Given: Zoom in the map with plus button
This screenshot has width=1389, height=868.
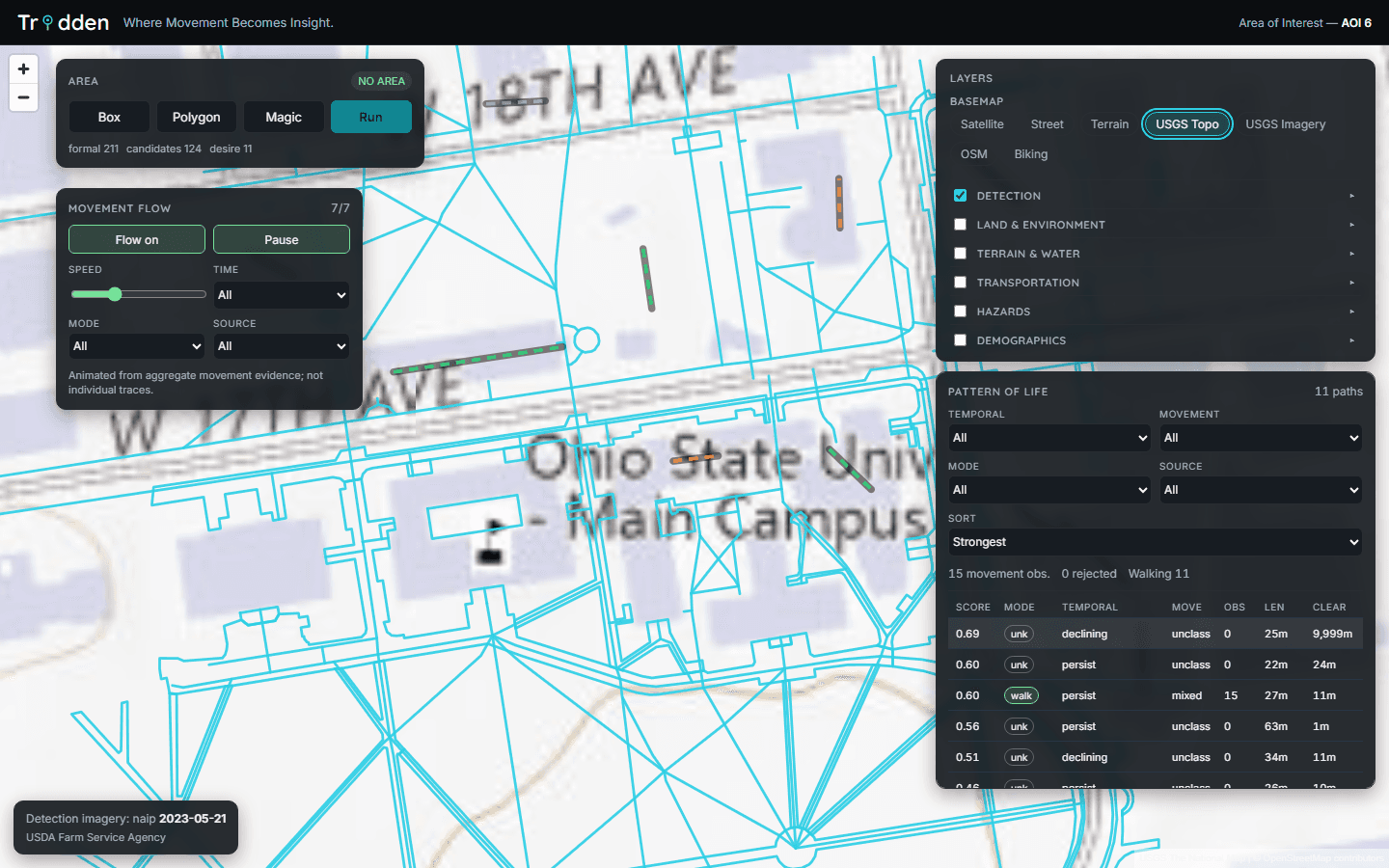Looking at the screenshot, I should 23,69.
